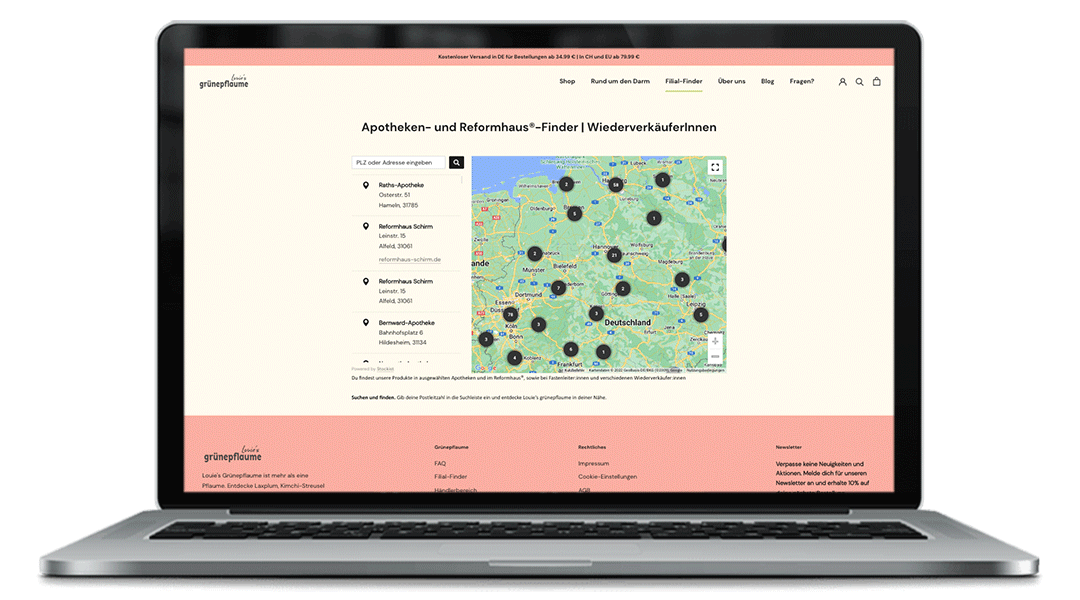
Task: Click the map cluster marker showing 21
Action: [614, 255]
